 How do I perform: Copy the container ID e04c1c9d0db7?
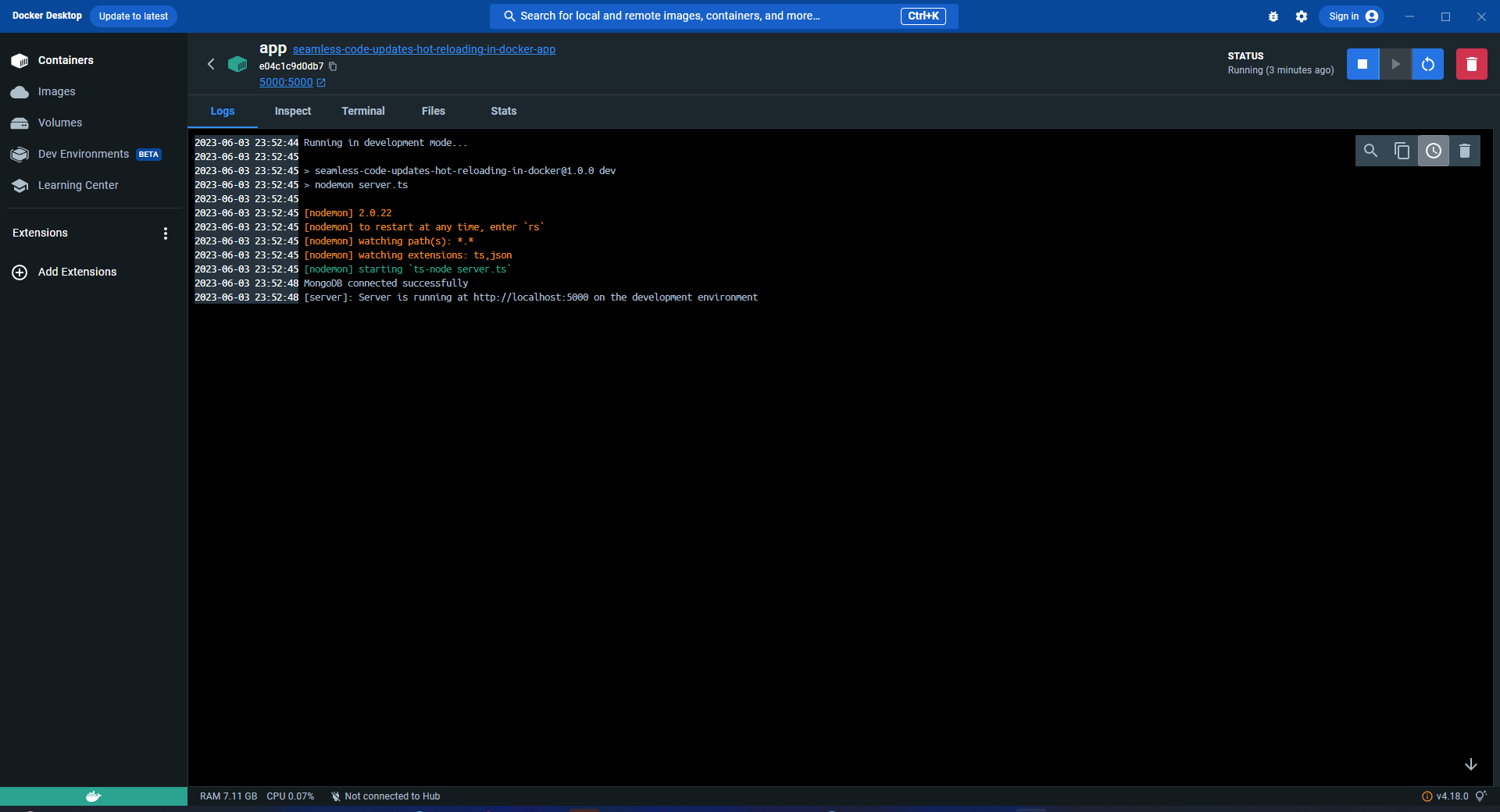point(333,66)
